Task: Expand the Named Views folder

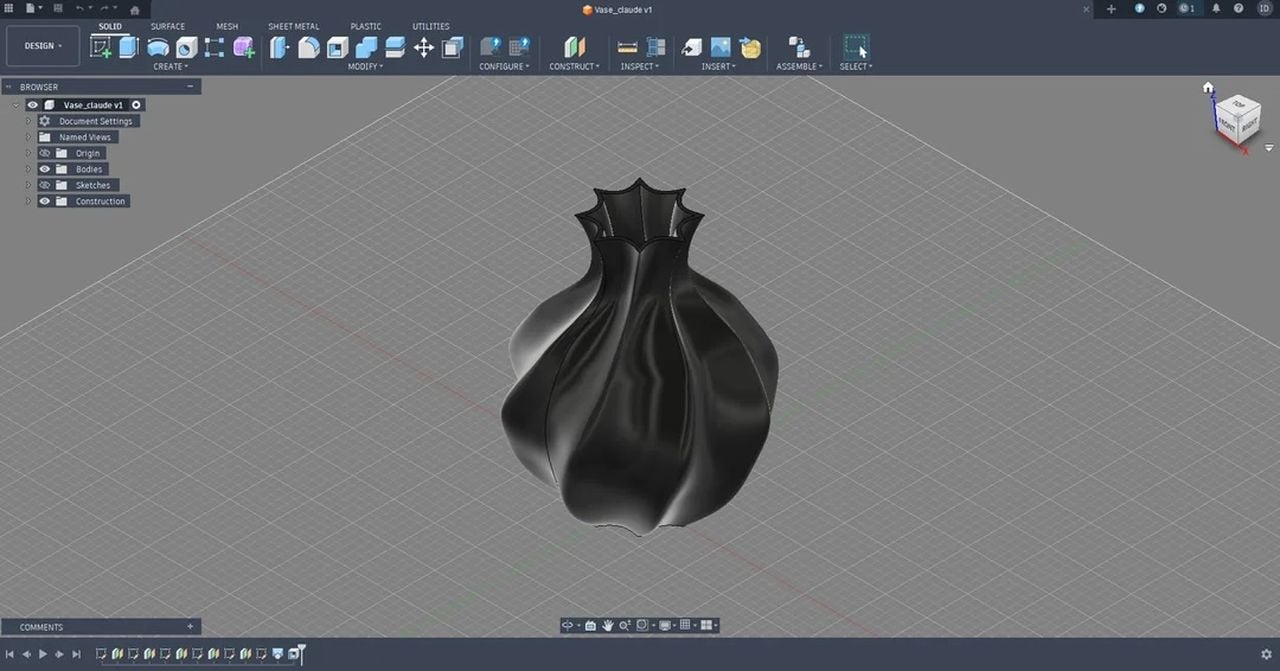Action: coord(29,137)
